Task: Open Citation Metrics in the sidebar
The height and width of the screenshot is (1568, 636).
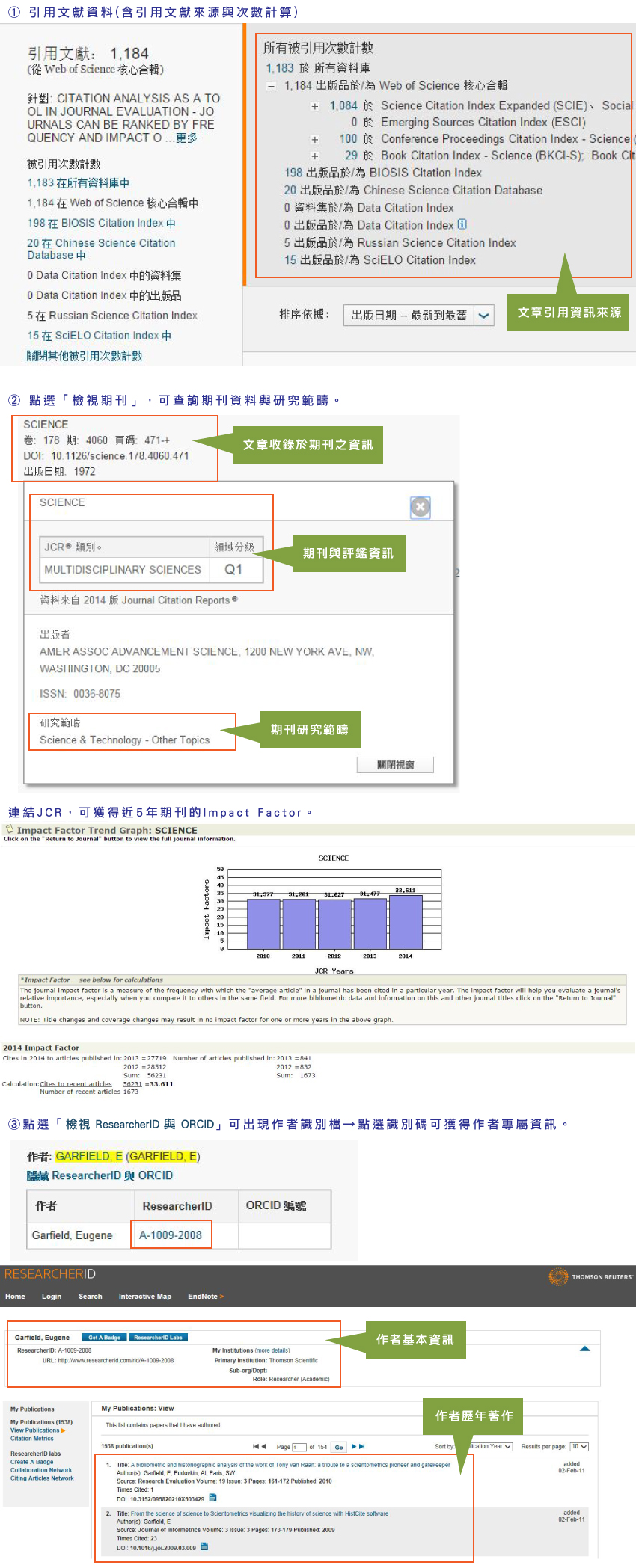Action: pos(32,1439)
